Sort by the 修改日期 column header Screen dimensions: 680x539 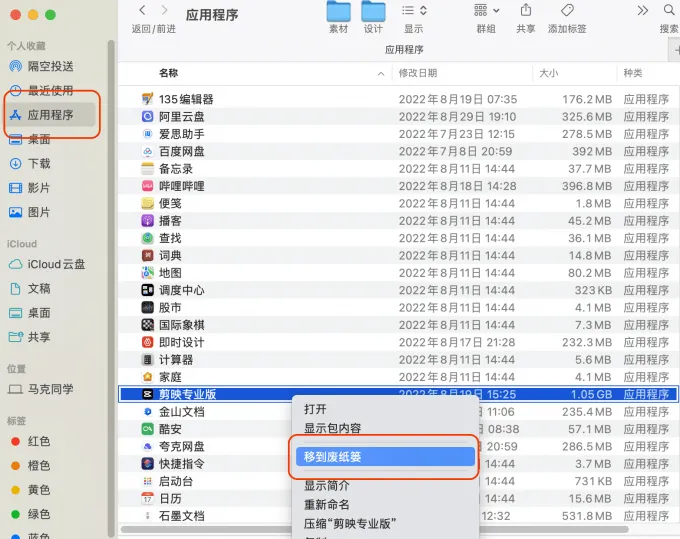[418, 73]
